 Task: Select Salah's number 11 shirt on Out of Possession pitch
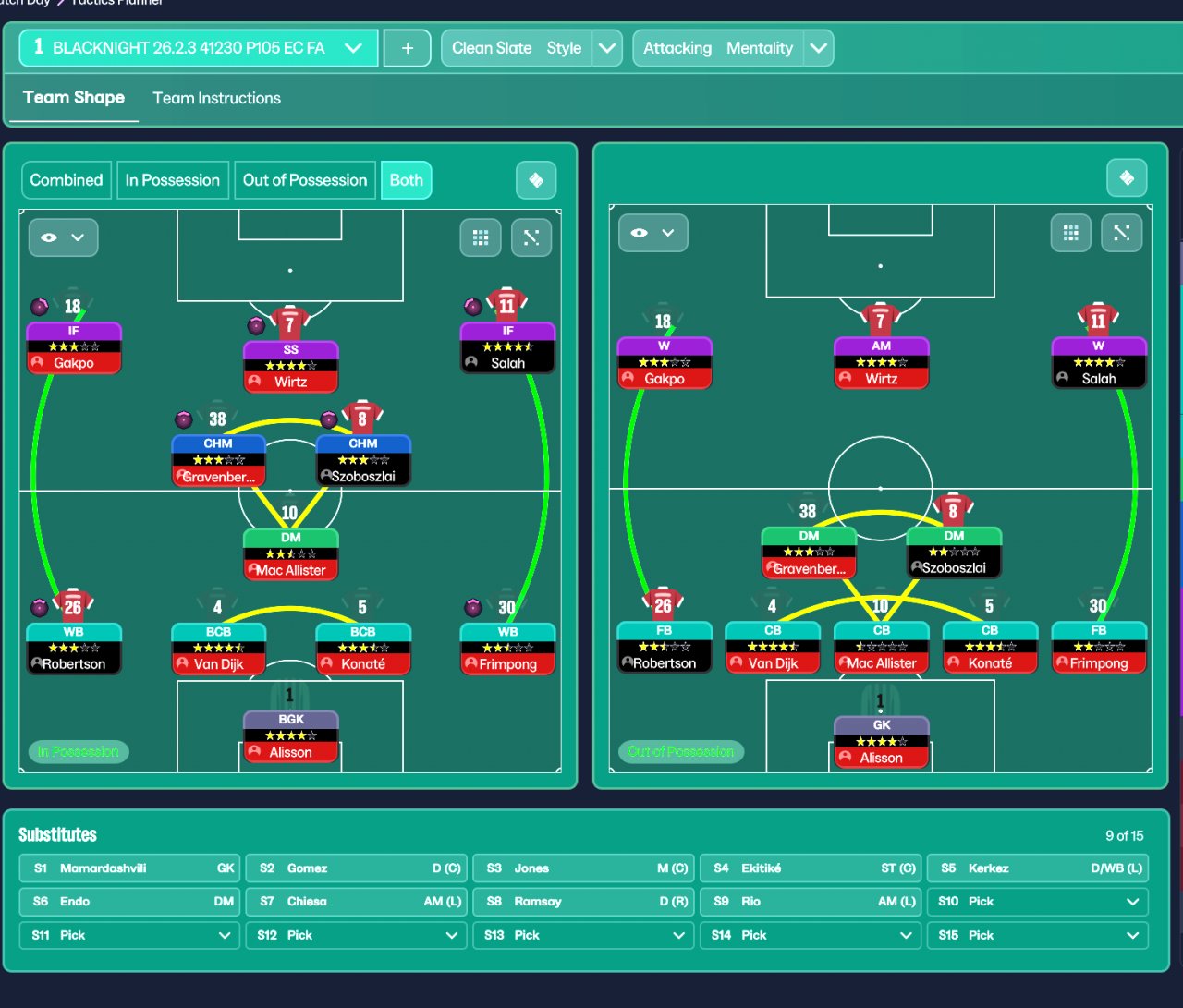tap(1098, 320)
